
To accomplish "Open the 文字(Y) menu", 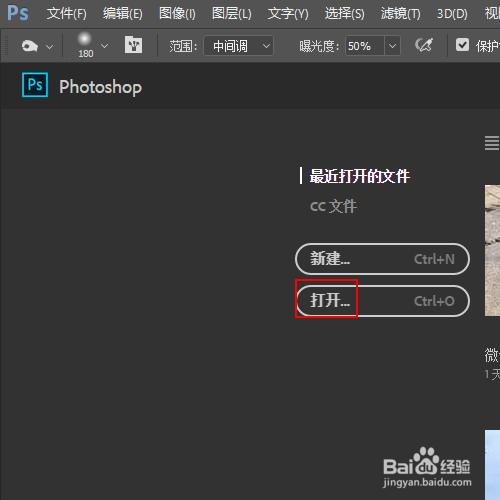I will (288, 14).
